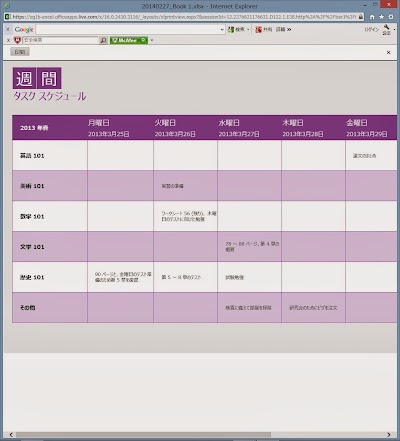The width and height of the screenshot is (400, 441).
Task: Click the browser address bar URL
Action: [x=184, y=17]
